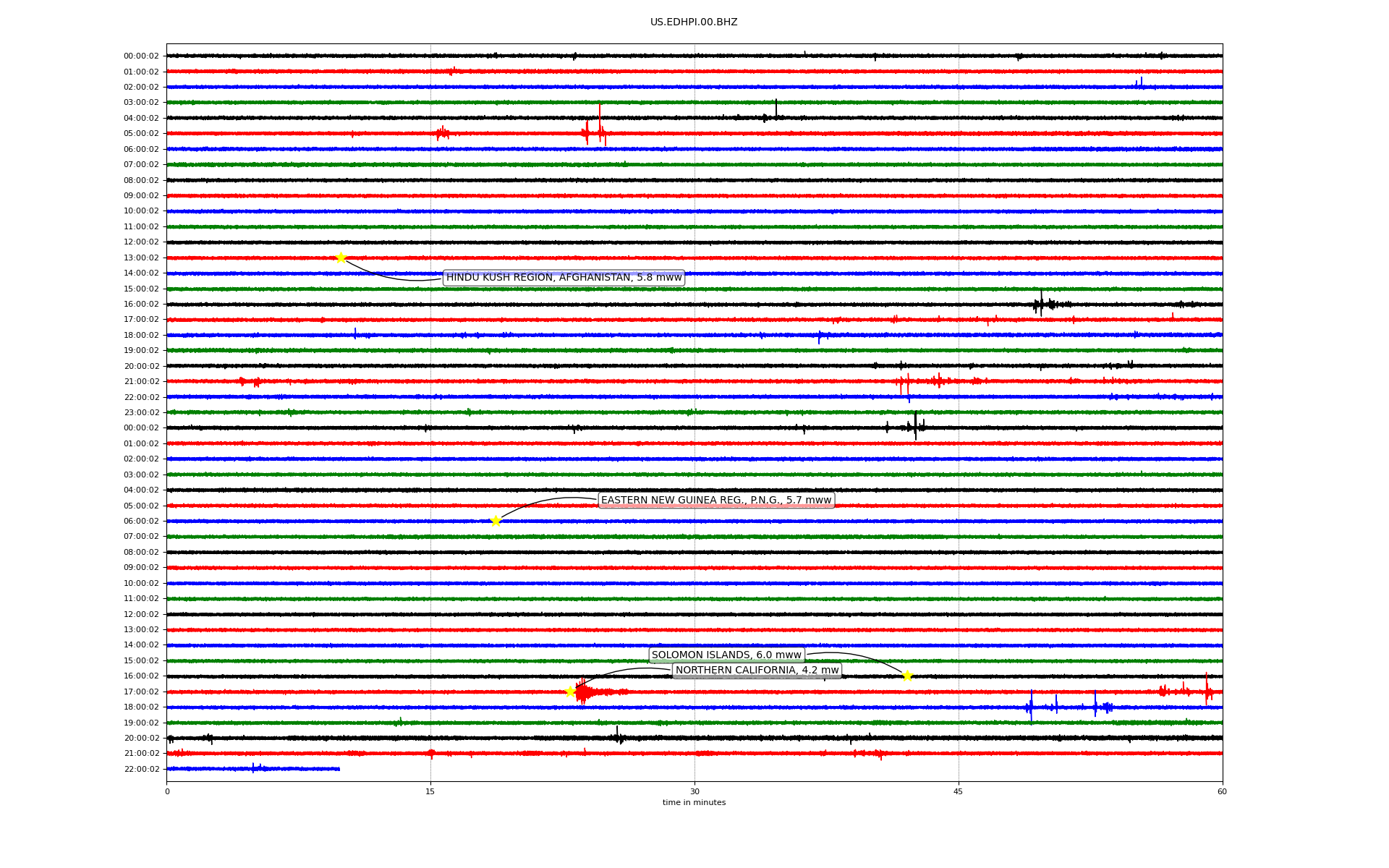Click the 15 tick on the x-axis

pyautogui.click(x=430, y=791)
